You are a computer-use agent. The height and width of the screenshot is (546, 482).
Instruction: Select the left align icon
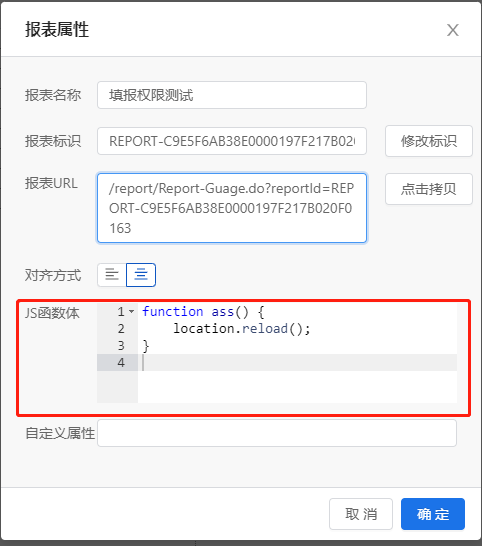(x=112, y=275)
